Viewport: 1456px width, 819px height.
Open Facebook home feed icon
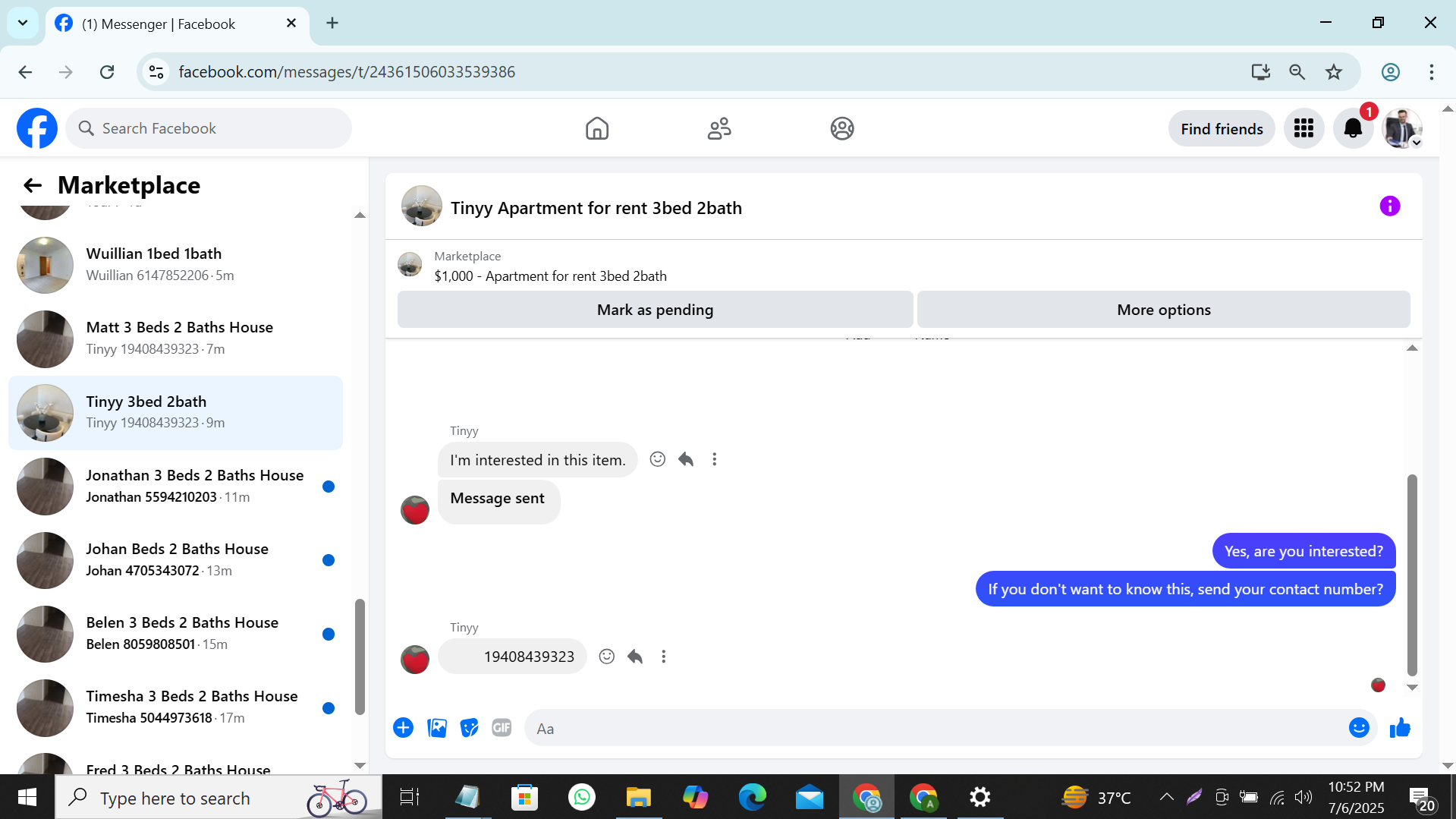coord(597,128)
